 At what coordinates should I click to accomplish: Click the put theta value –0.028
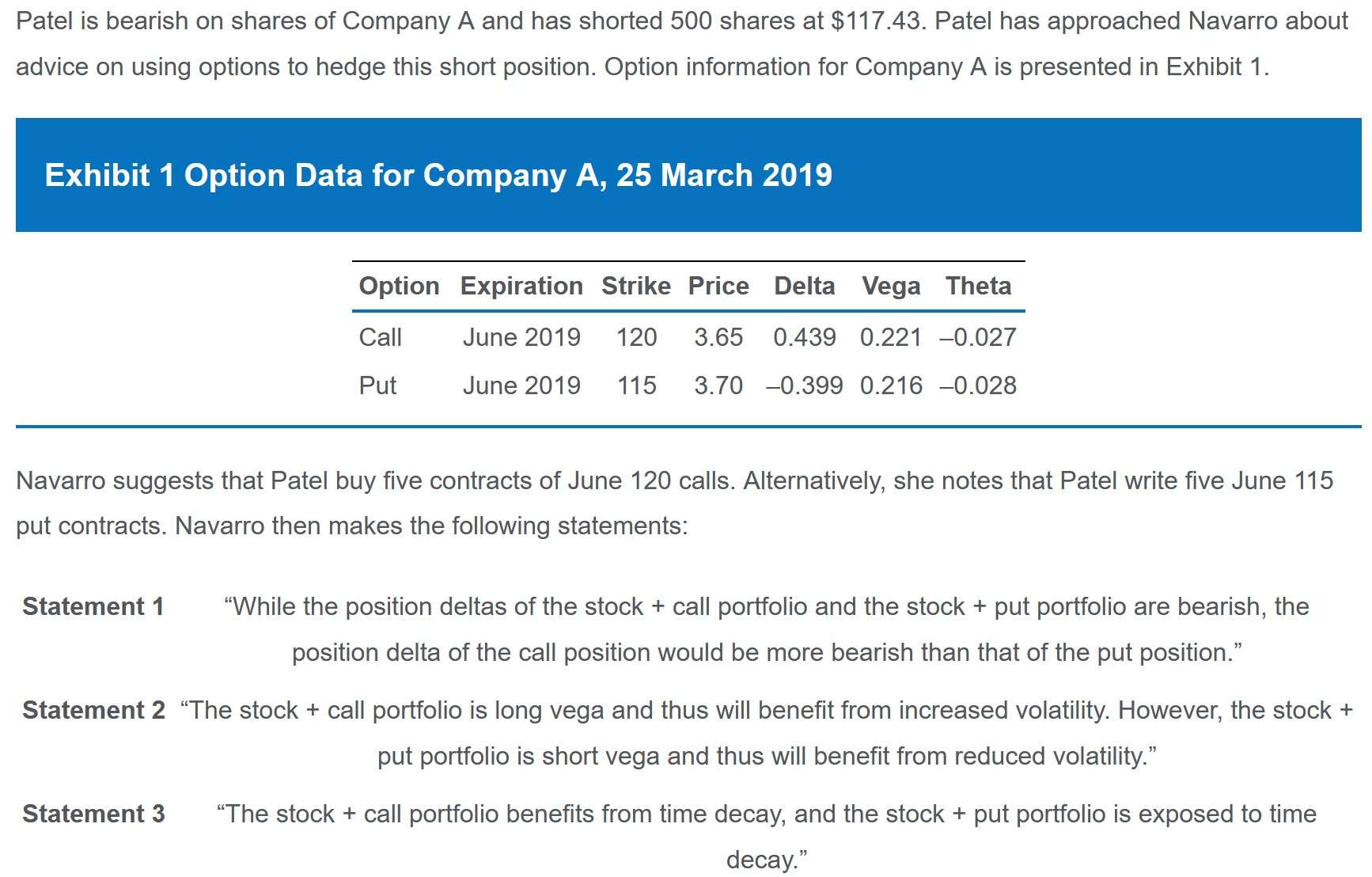coord(978,385)
